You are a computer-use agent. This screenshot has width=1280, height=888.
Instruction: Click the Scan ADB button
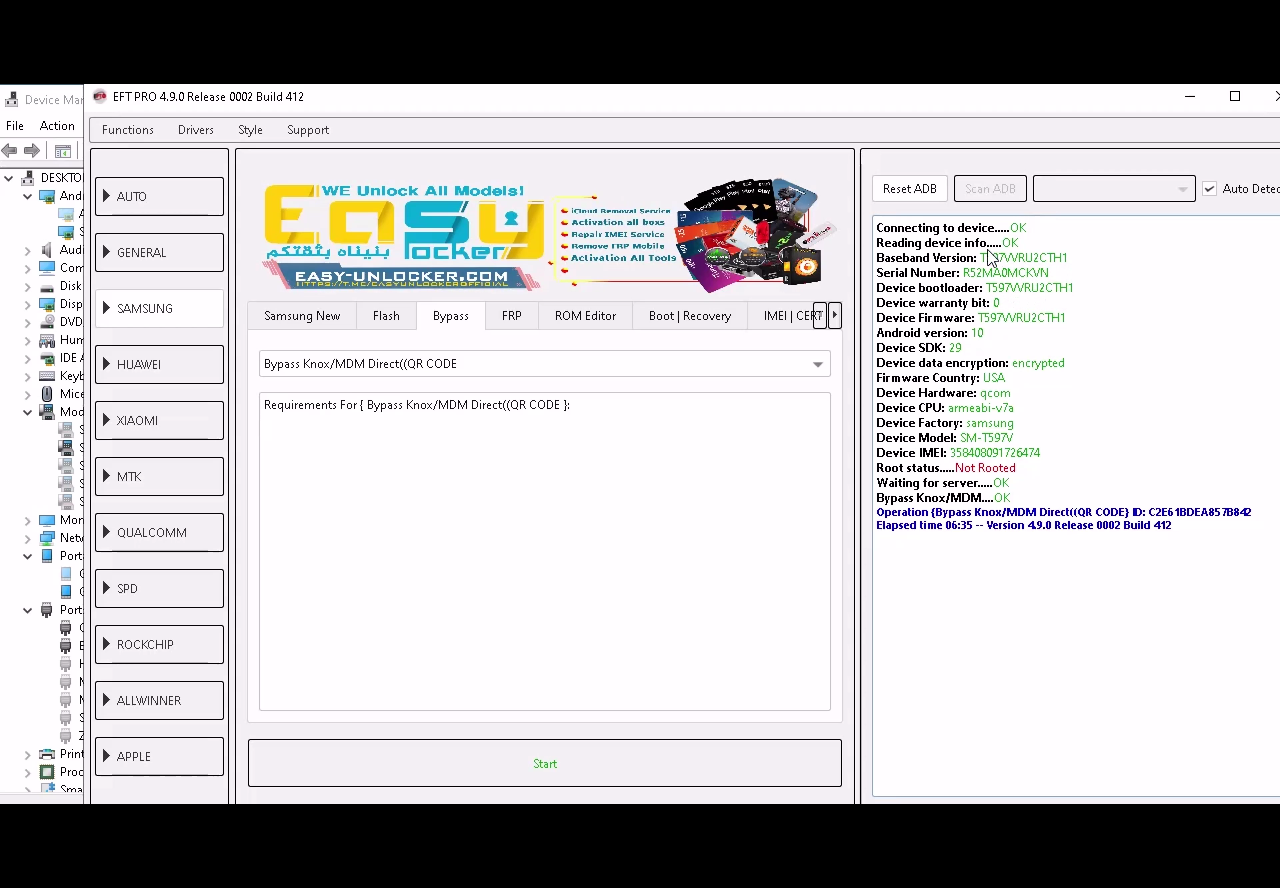[990, 189]
